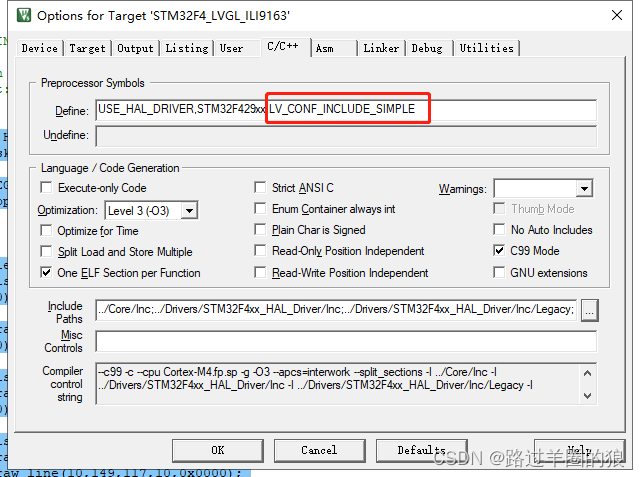Toggle Enum Container always int
The width and height of the screenshot is (640, 477).
point(260,209)
